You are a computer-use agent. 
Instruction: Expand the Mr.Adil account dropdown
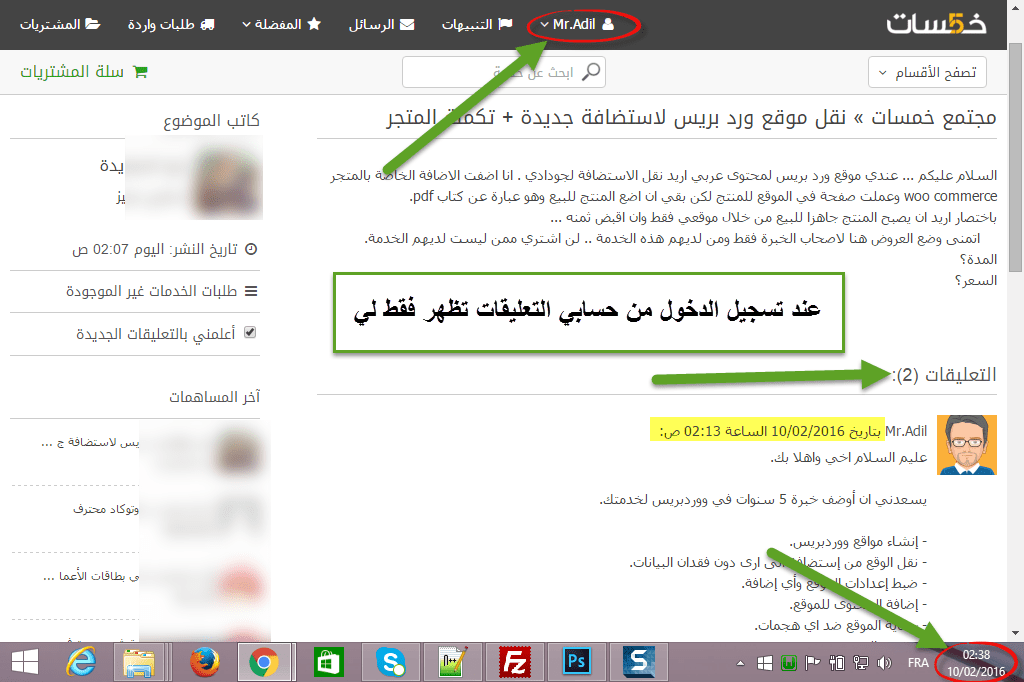click(x=576, y=23)
